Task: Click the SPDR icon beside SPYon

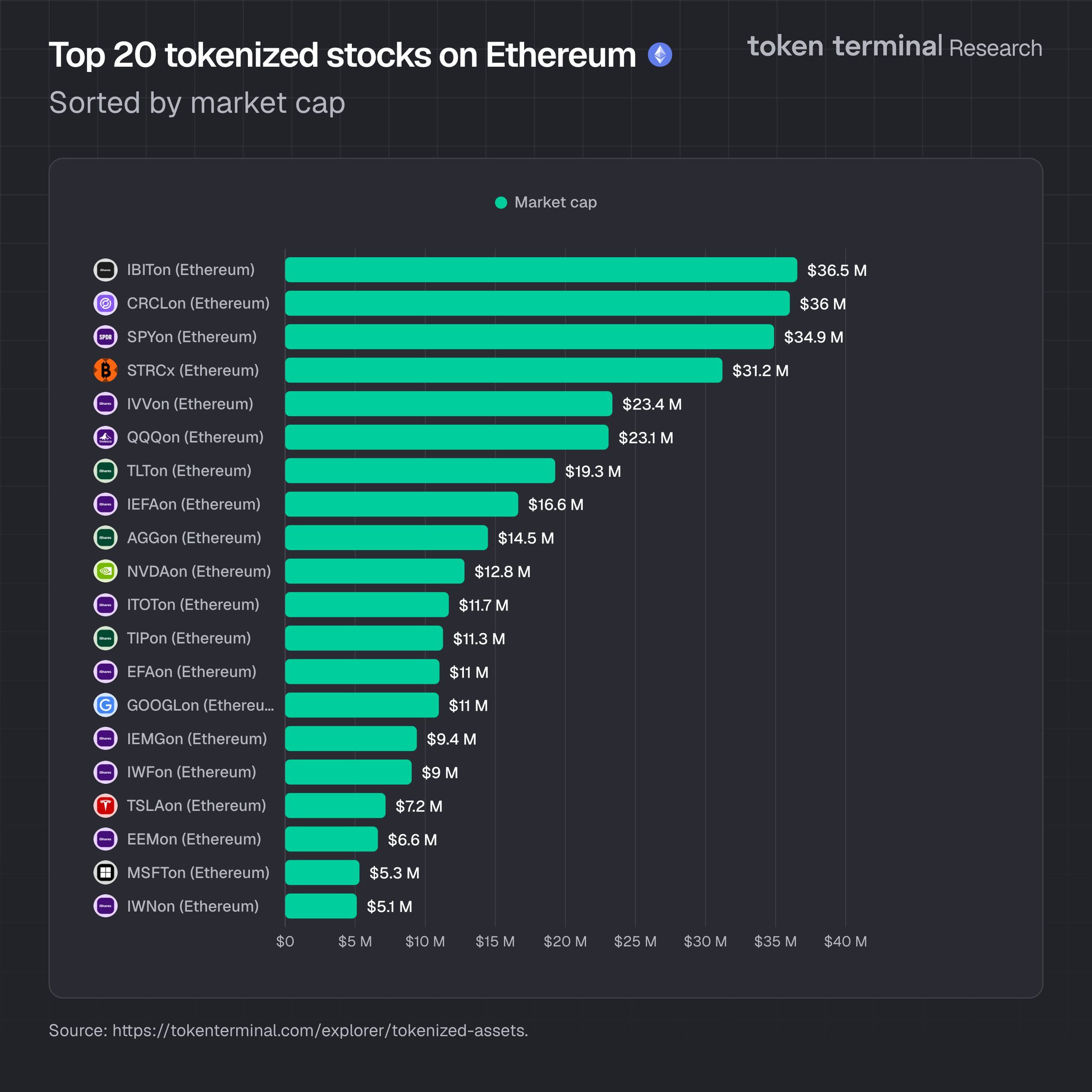Action: (x=105, y=337)
